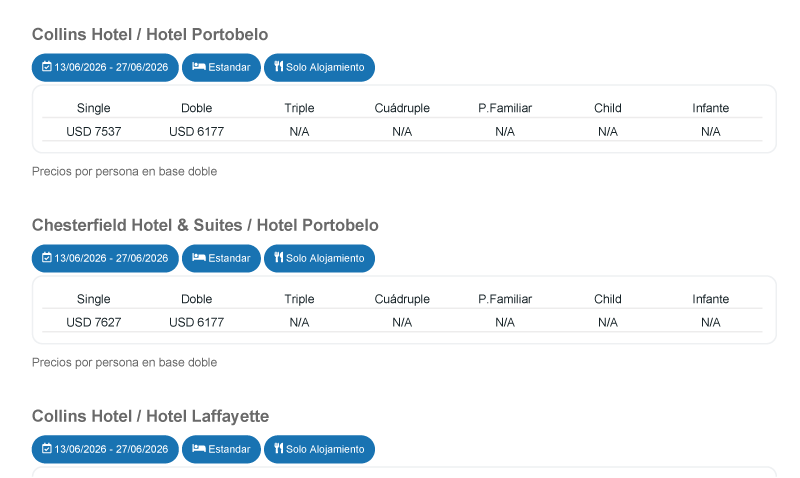800x478 pixels.
Task: Click Triple column header in first table
Action: point(299,108)
